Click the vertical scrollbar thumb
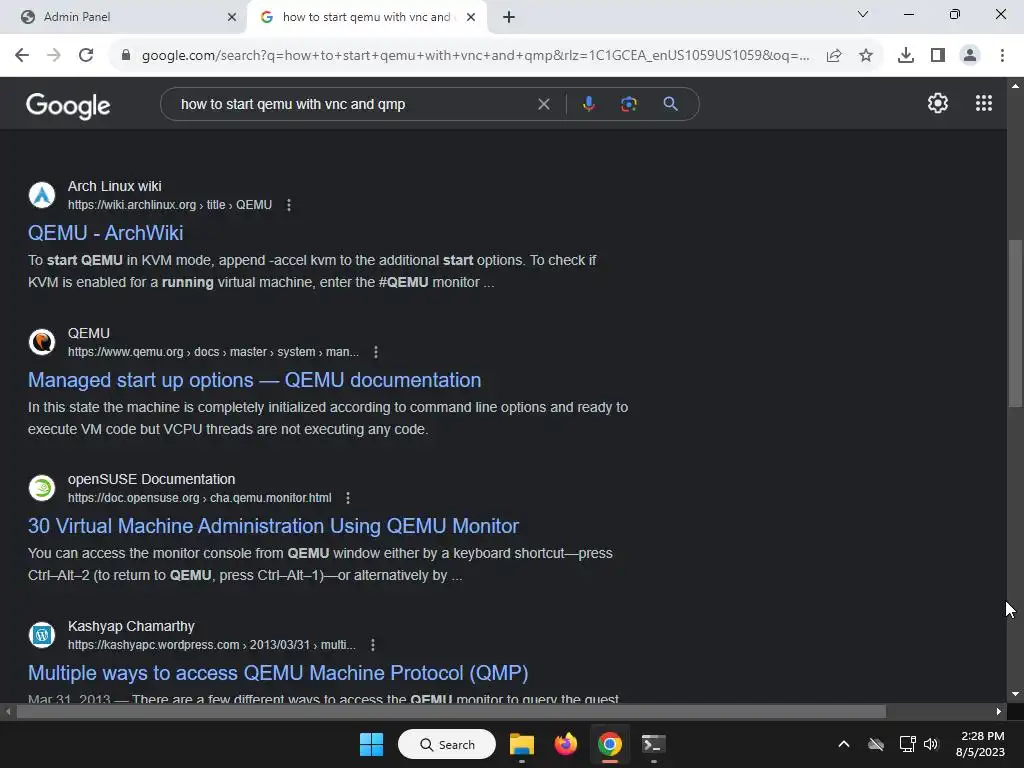The height and width of the screenshot is (768, 1024). point(1015,325)
